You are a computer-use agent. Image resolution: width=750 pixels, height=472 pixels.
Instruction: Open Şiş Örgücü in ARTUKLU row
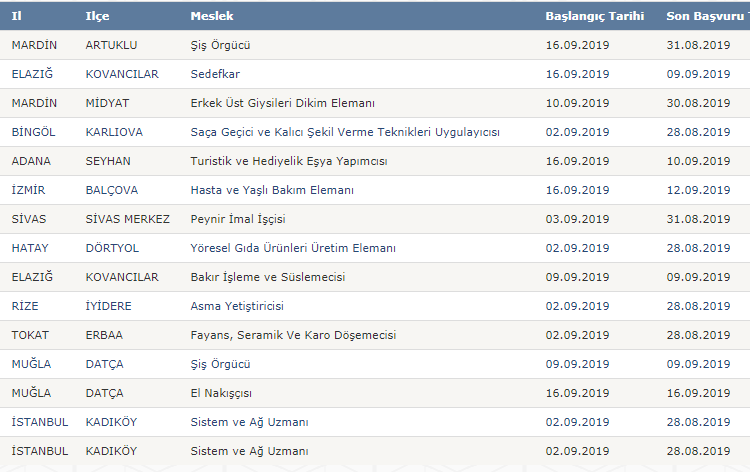click(221, 45)
